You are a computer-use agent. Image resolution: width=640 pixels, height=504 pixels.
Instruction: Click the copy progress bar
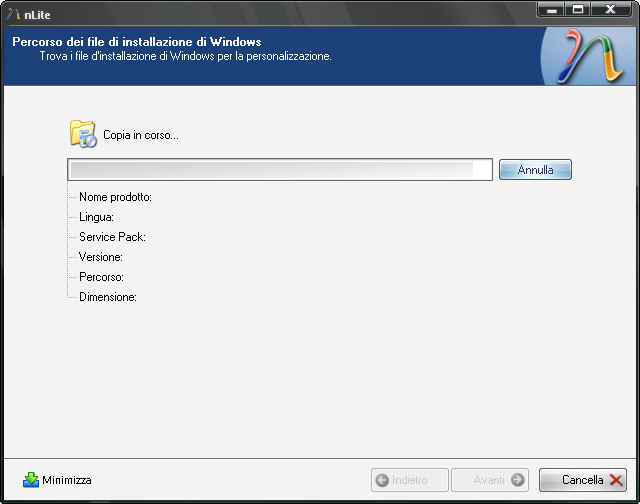pos(280,170)
